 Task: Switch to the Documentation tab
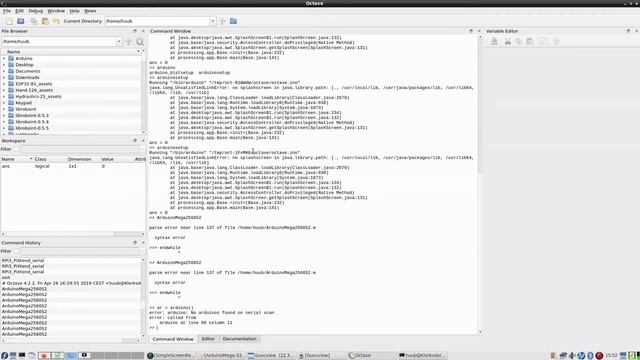point(240,339)
